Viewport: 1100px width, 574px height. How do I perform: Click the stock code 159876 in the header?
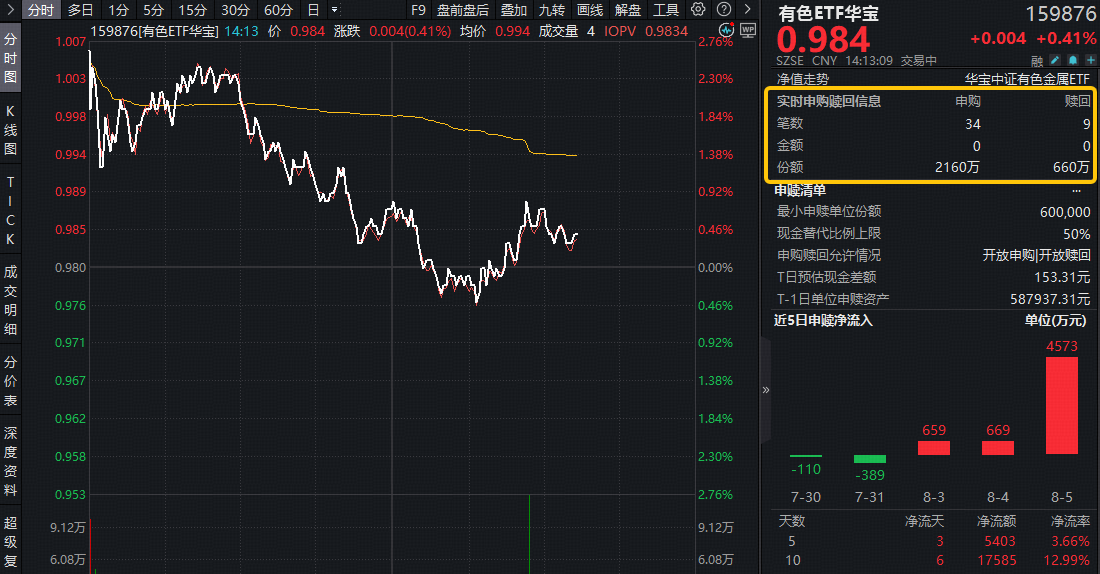pyautogui.click(x=1060, y=13)
